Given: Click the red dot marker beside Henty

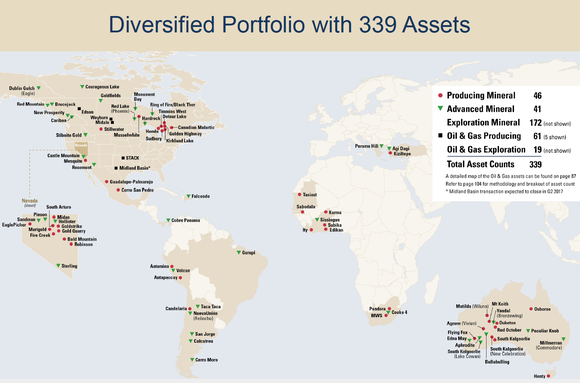Looking at the screenshot, I should click(549, 376).
